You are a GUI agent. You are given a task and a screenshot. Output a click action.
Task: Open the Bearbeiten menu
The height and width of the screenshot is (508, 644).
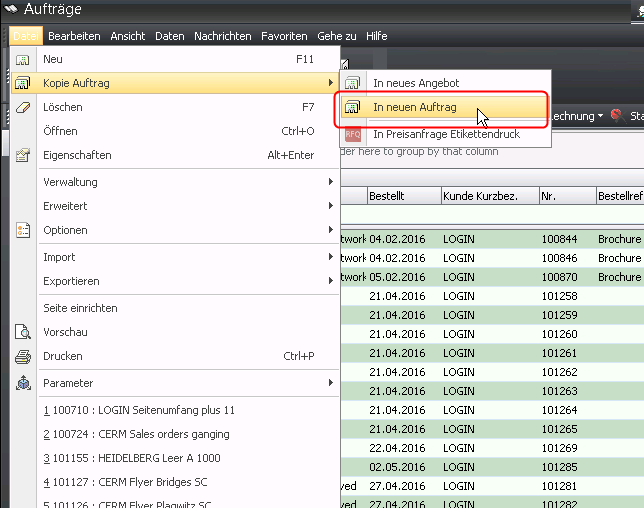click(74, 36)
